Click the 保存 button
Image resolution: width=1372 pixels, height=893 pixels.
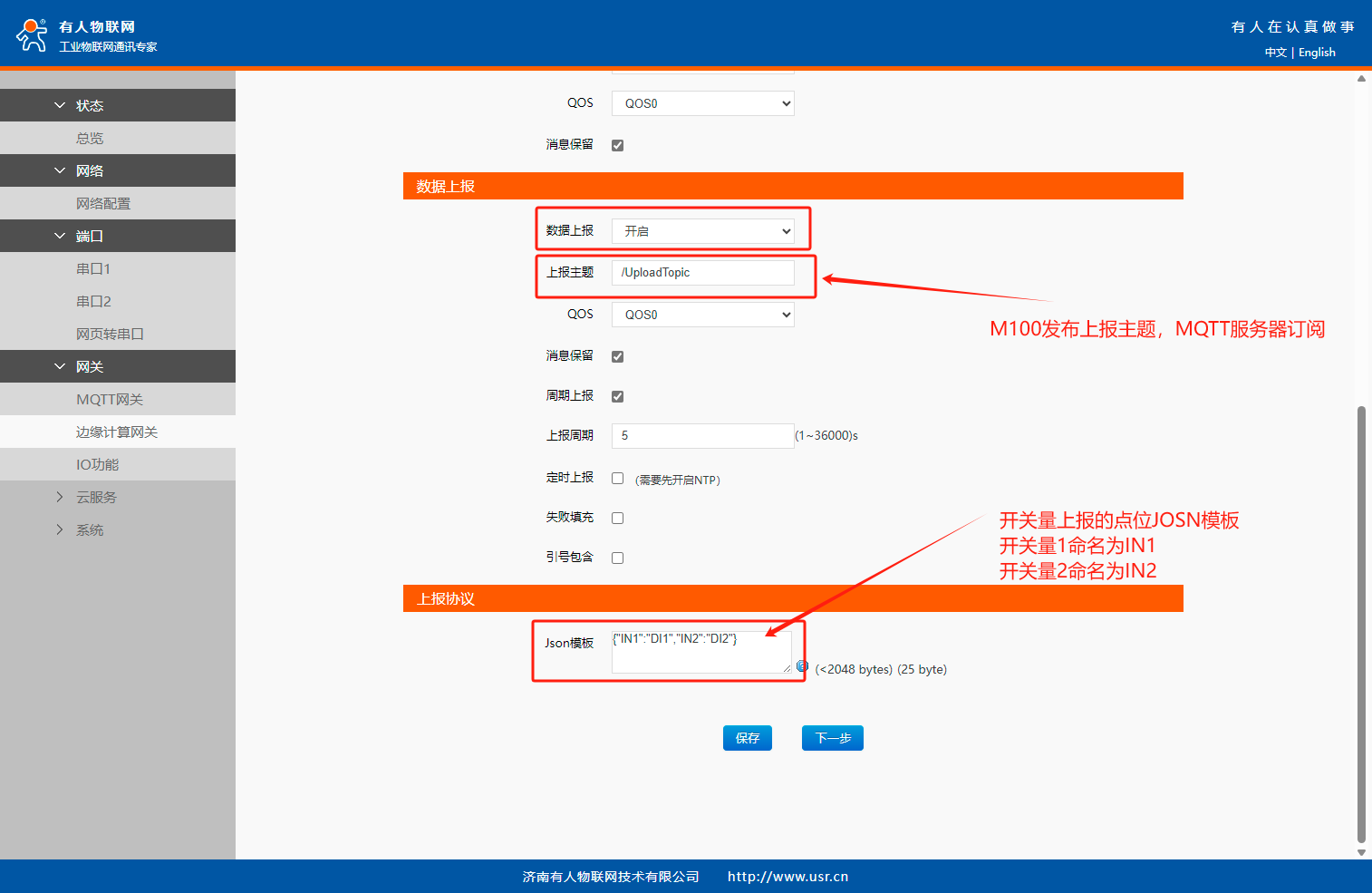(x=747, y=738)
